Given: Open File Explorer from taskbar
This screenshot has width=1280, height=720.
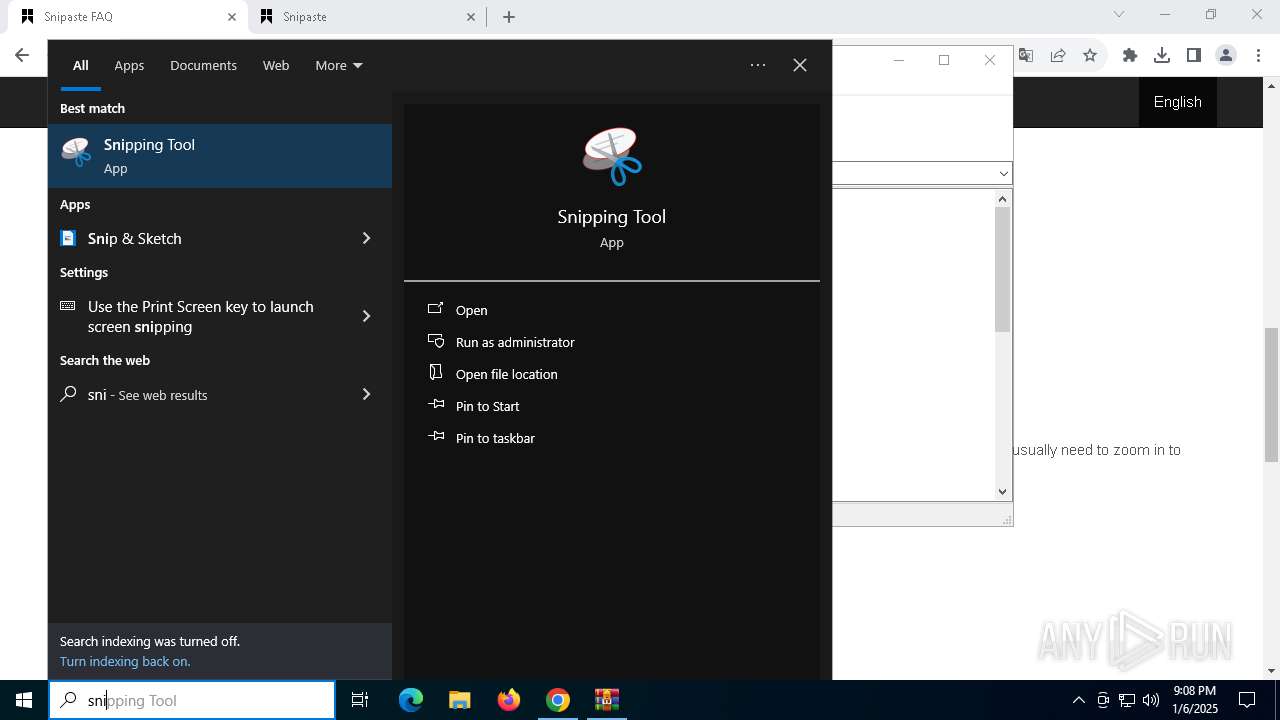Looking at the screenshot, I should pyautogui.click(x=459, y=700).
